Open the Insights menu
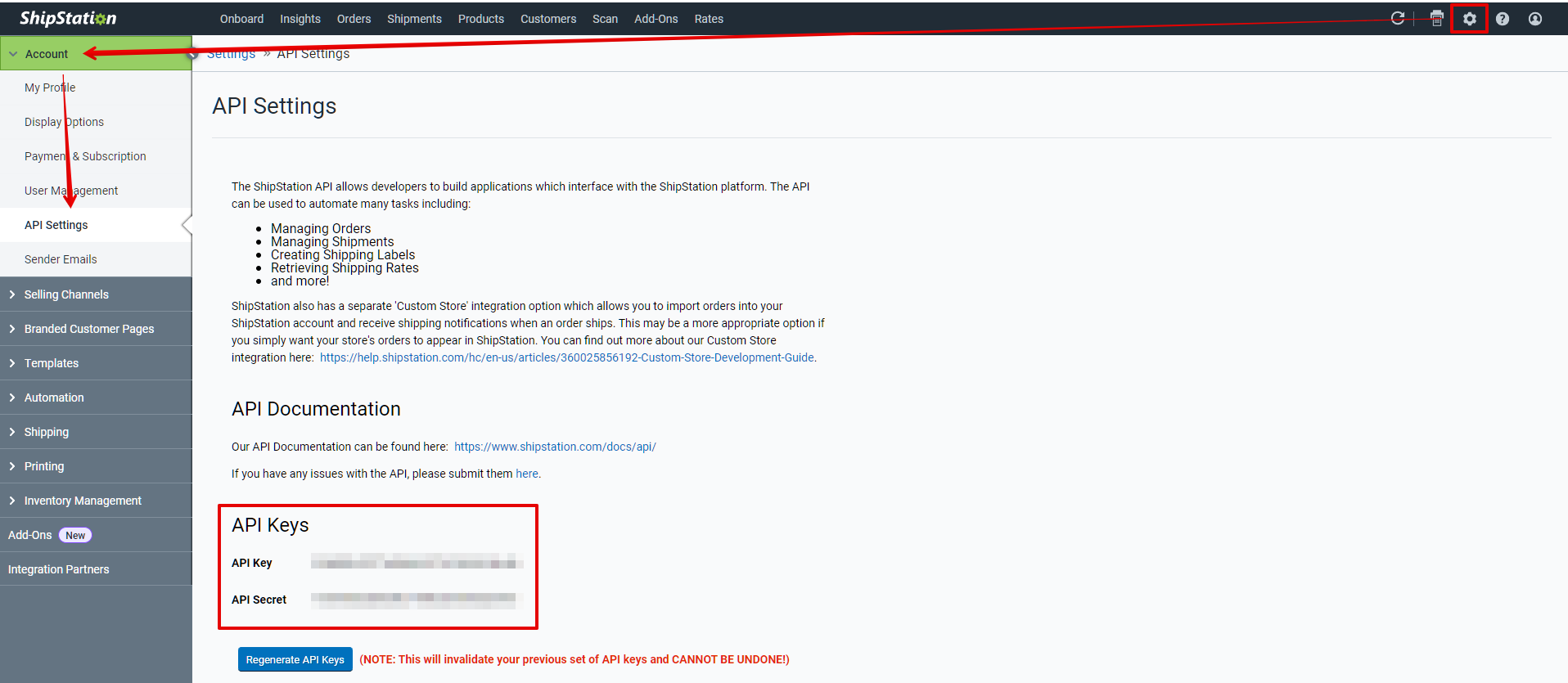The height and width of the screenshot is (683, 1568). click(x=300, y=19)
